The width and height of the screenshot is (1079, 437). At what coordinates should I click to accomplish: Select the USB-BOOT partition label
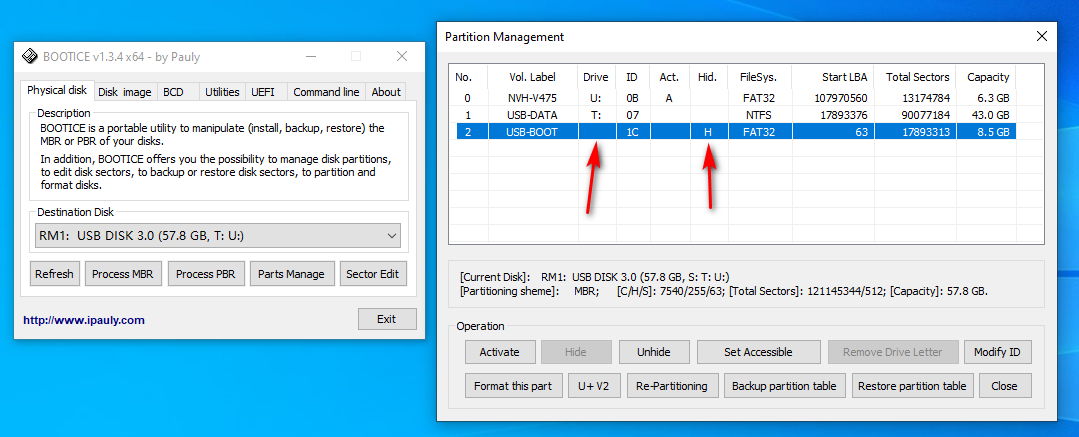tap(533, 132)
